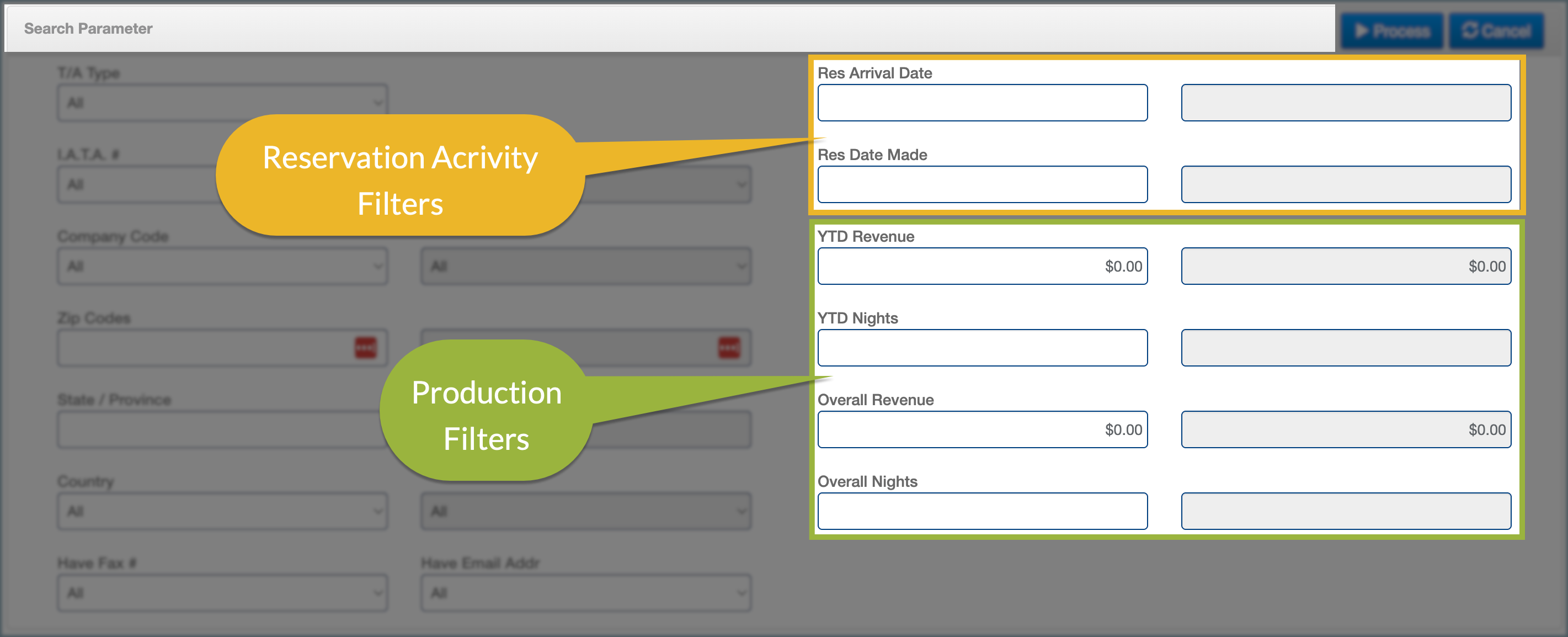Open the T/A Type dropdown
The width and height of the screenshot is (1568, 637).
(x=222, y=102)
